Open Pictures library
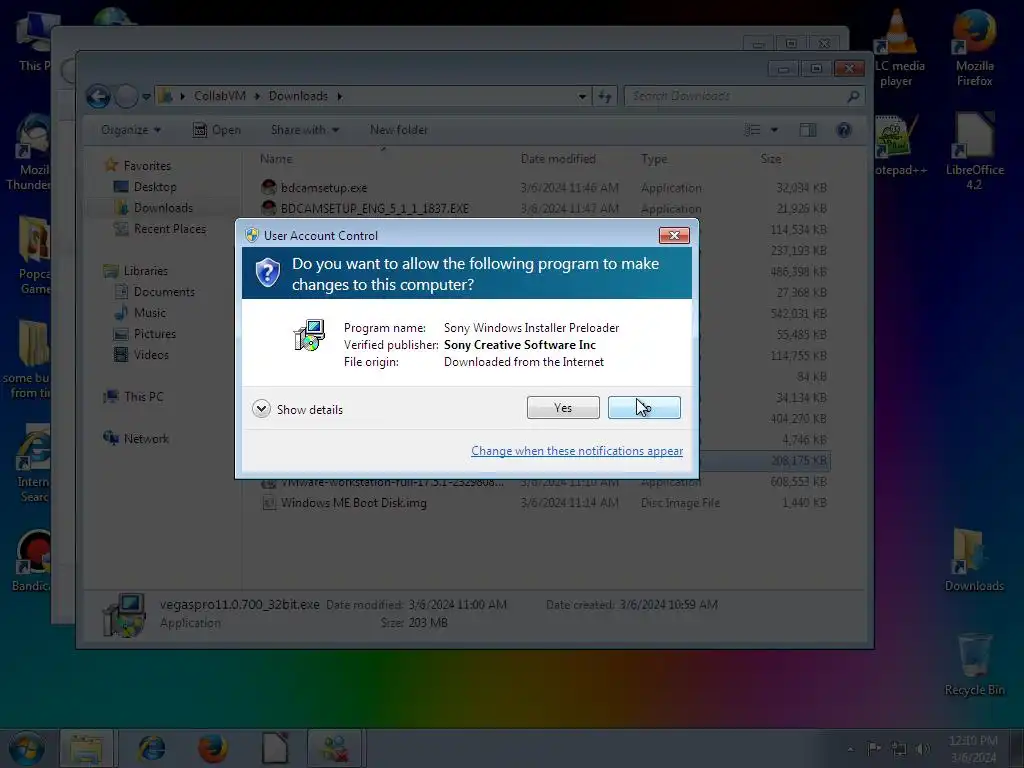1024x768 pixels. [155, 334]
